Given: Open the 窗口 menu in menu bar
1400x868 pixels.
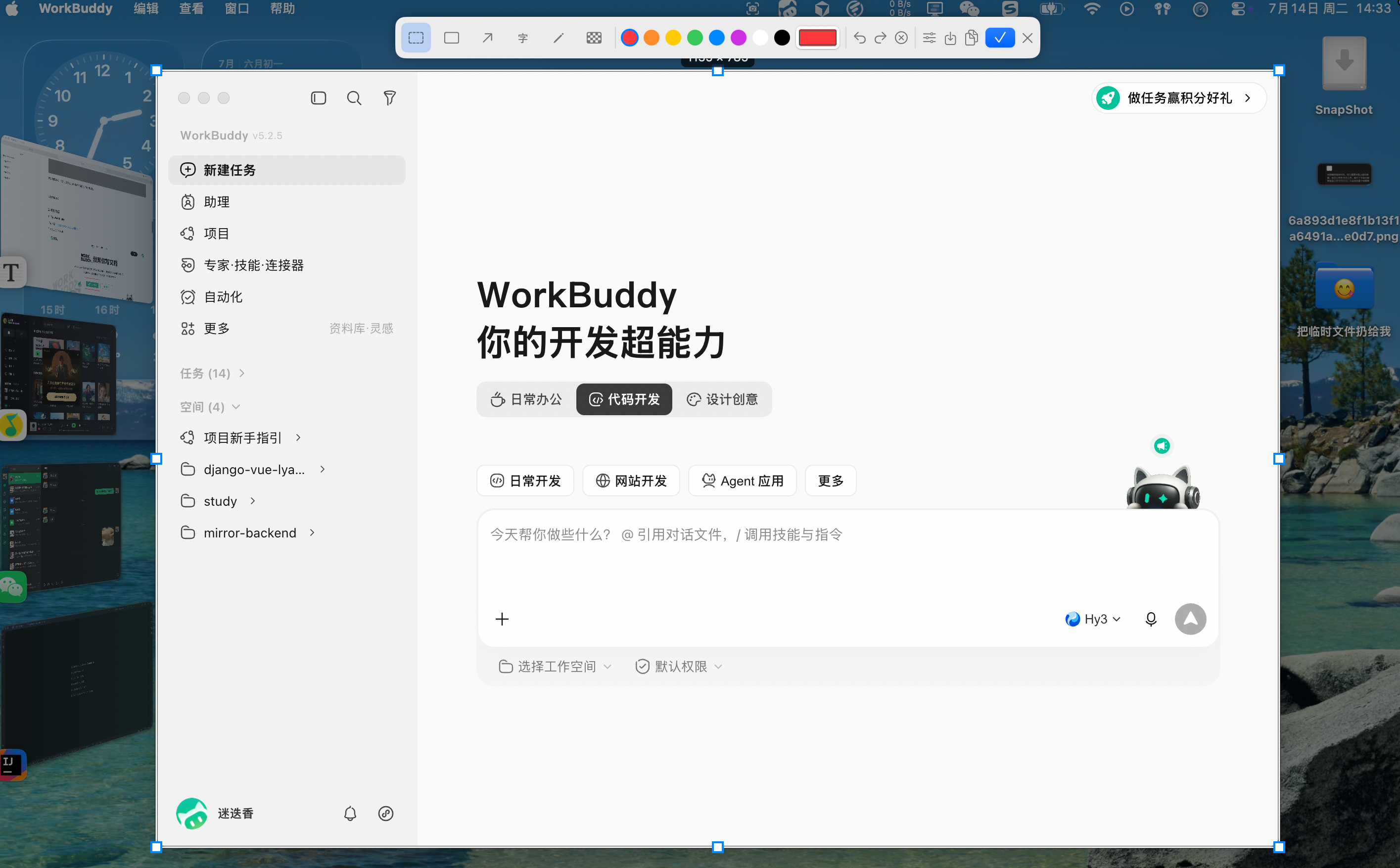Looking at the screenshot, I should (x=237, y=8).
